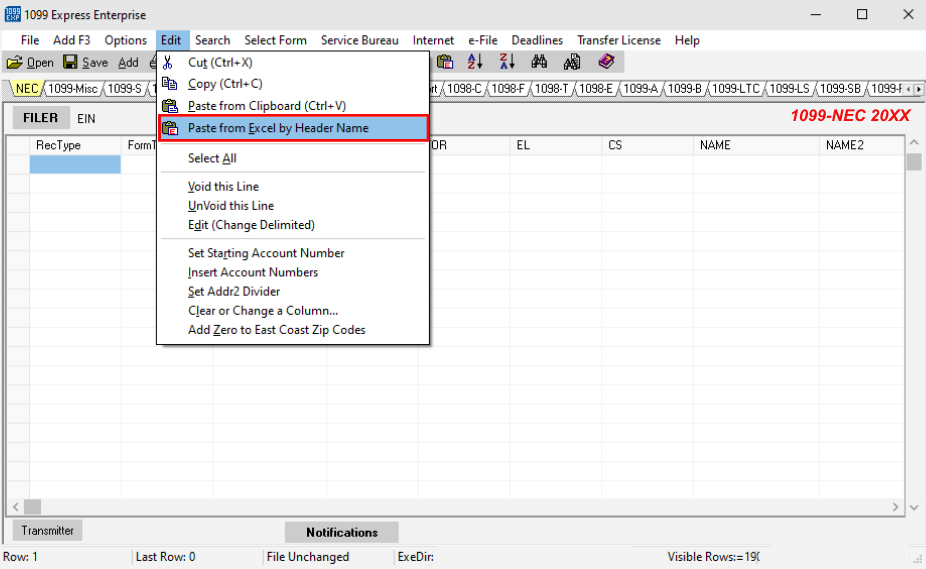Click the purple help book toolbar icon
Screen dimensions: 926x569
pyautogui.click(x=606, y=61)
